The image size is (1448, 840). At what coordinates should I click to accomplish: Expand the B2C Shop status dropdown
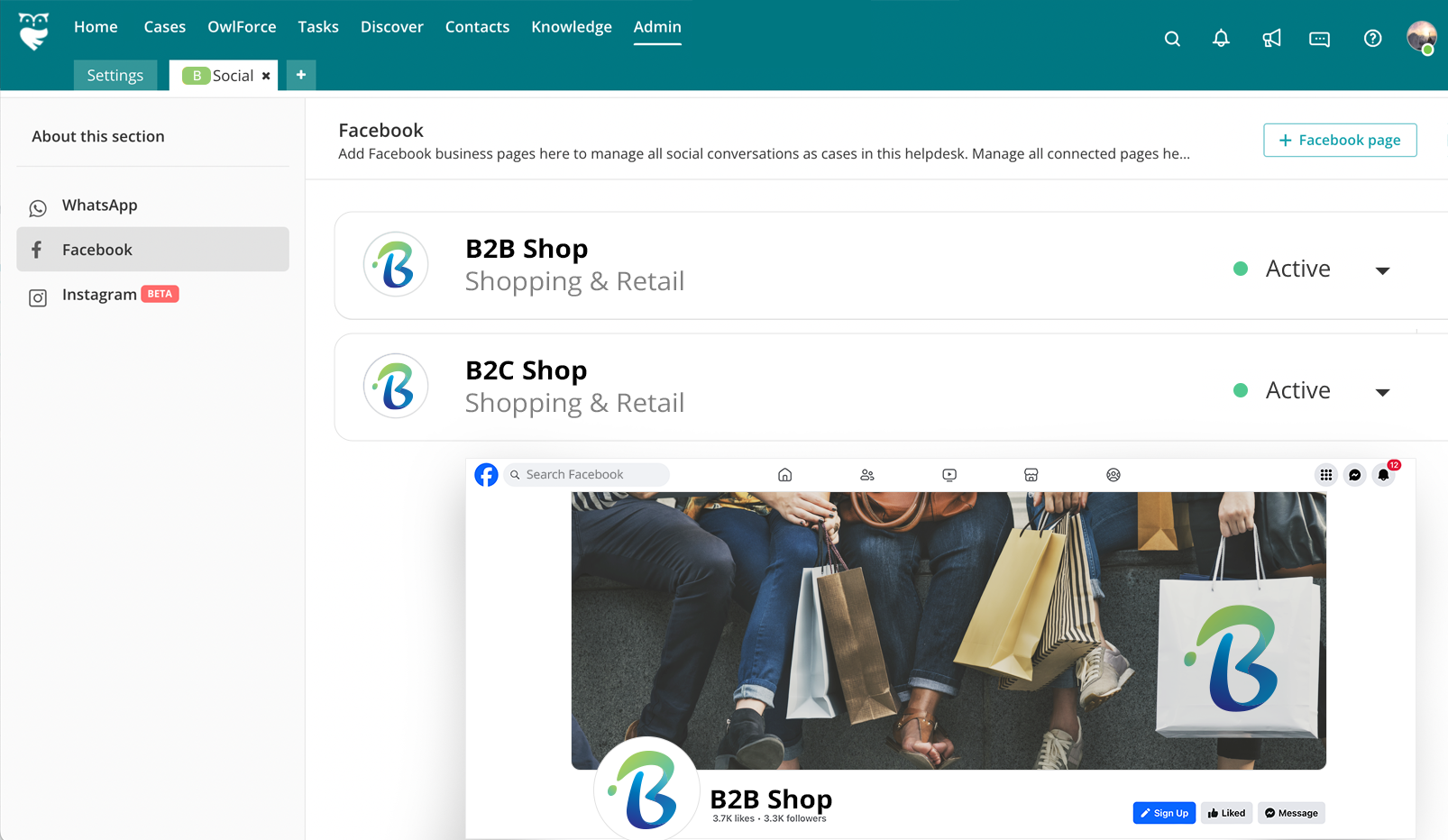point(1382,392)
